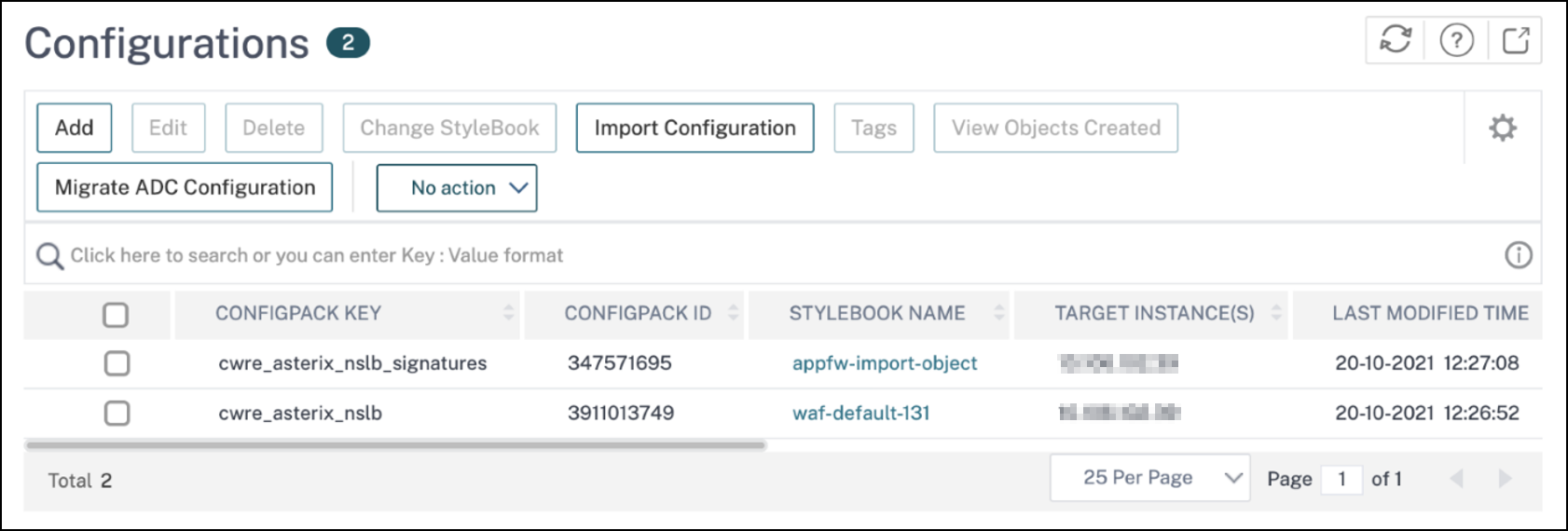The image size is (1568, 531).
Task: Click the magnifying glass search icon
Action: [49, 255]
